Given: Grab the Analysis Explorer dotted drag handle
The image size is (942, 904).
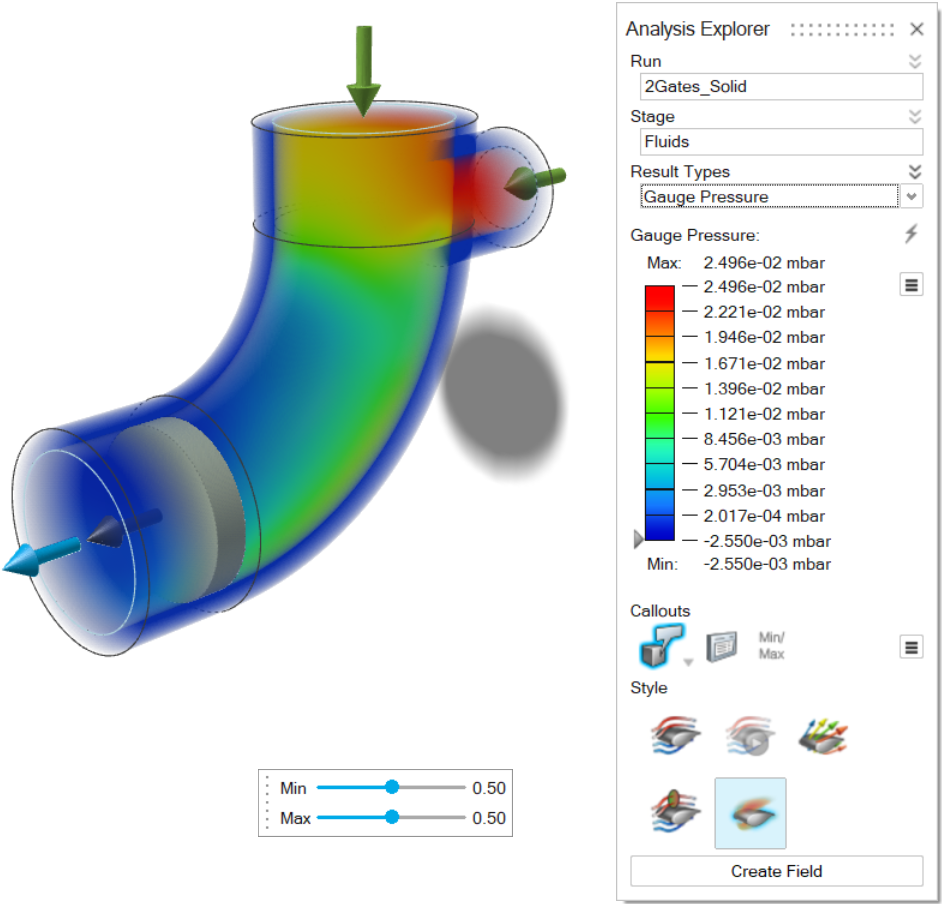Looking at the screenshot, I should [x=842, y=29].
